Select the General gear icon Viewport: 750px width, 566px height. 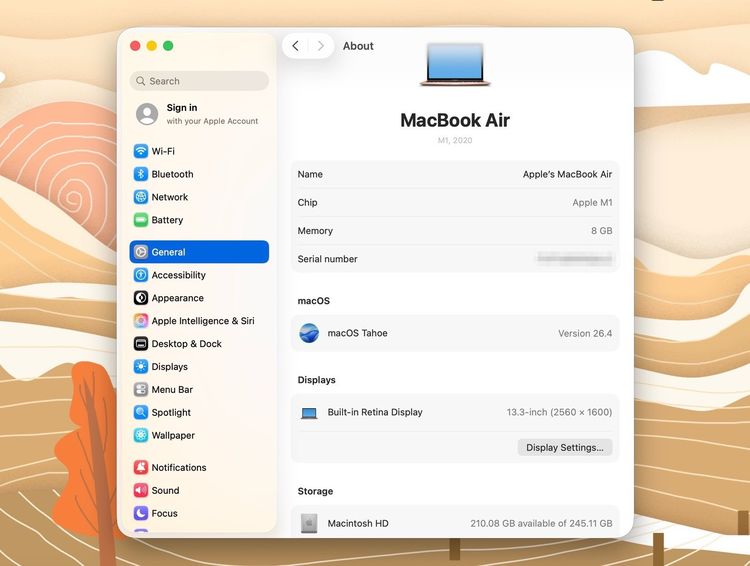tap(141, 252)
